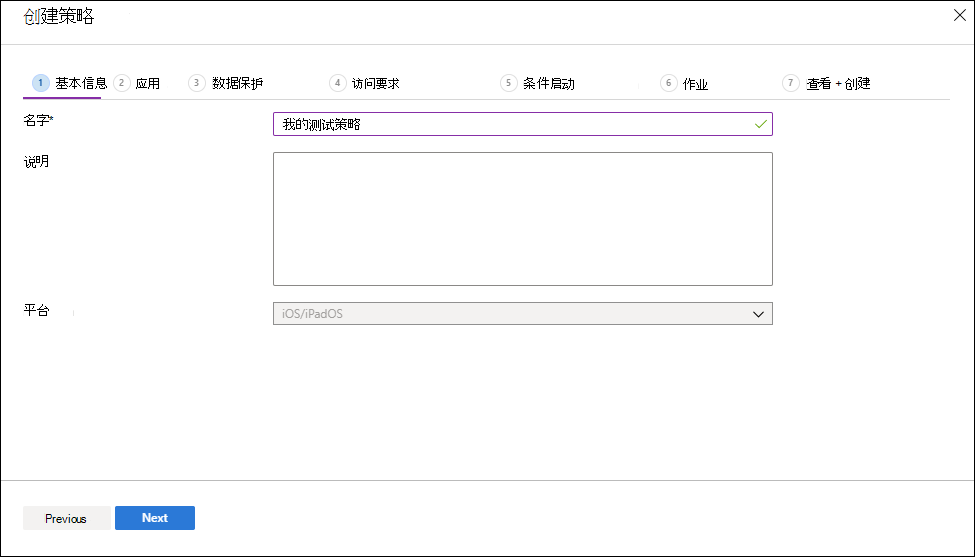Image resolution: width=975 pixels, height=557 pixels.
Task: Focus the 说明 description text area
Action: (x=522, y=219)
